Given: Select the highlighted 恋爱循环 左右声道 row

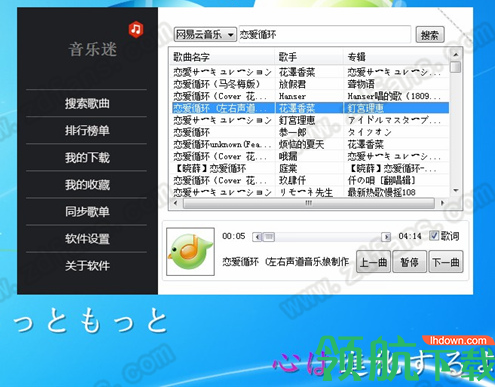Looking at the screenshot, I should click(310, 108).
